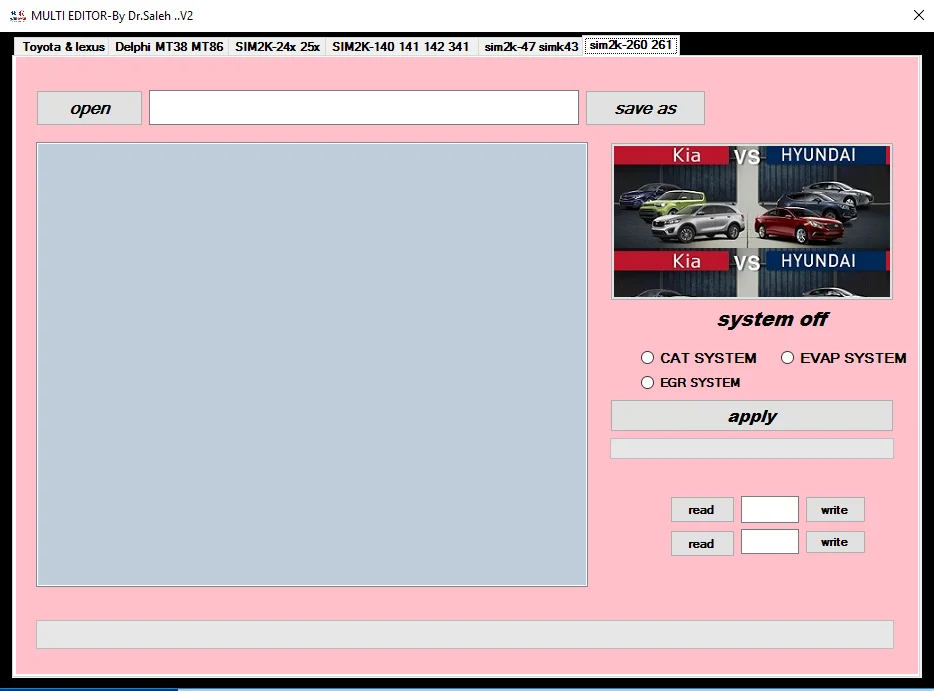
Task: Switch to the Toyota & lexus tab
Action: point(63,46)
